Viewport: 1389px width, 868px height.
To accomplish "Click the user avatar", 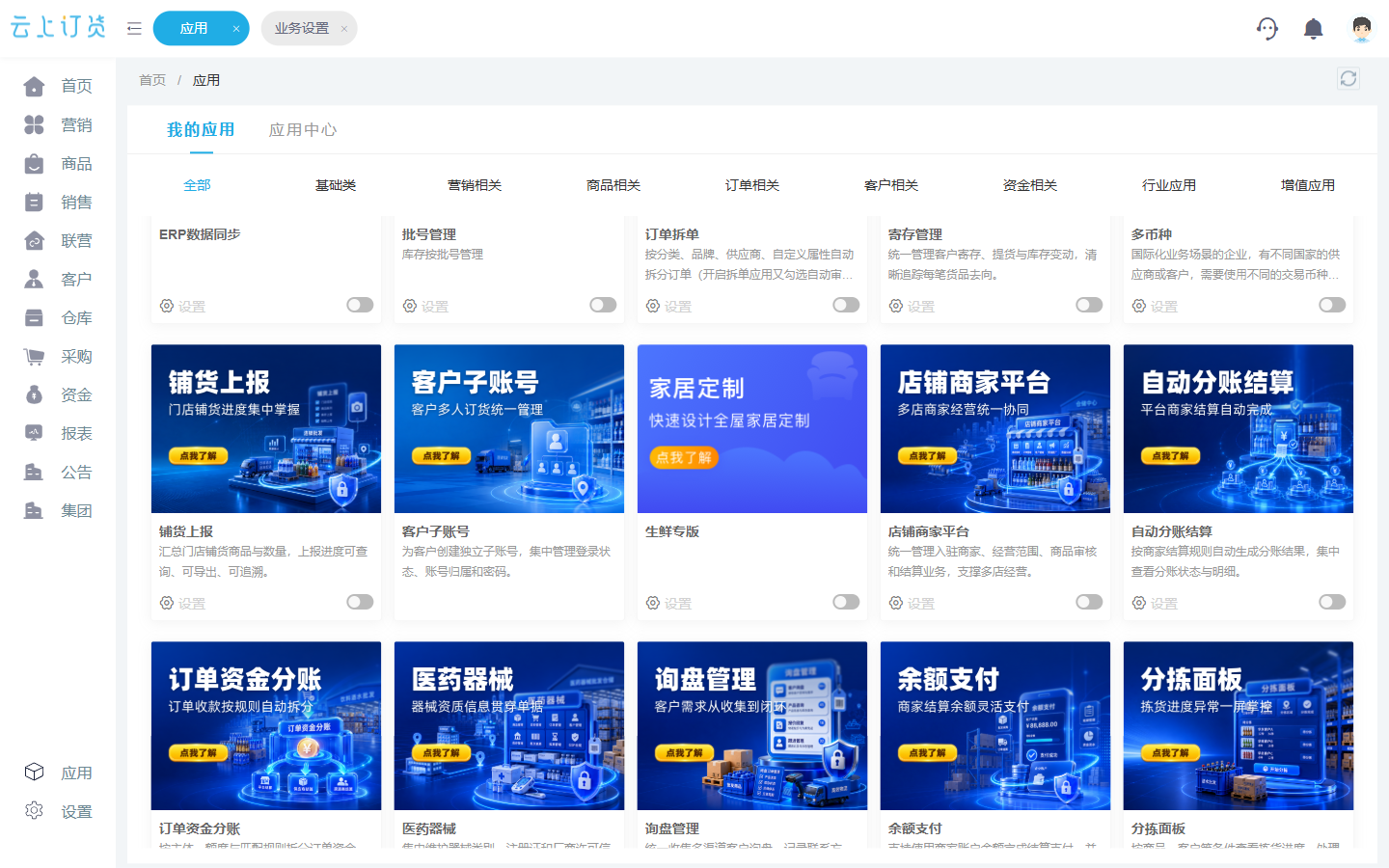I will (1361, 29).
